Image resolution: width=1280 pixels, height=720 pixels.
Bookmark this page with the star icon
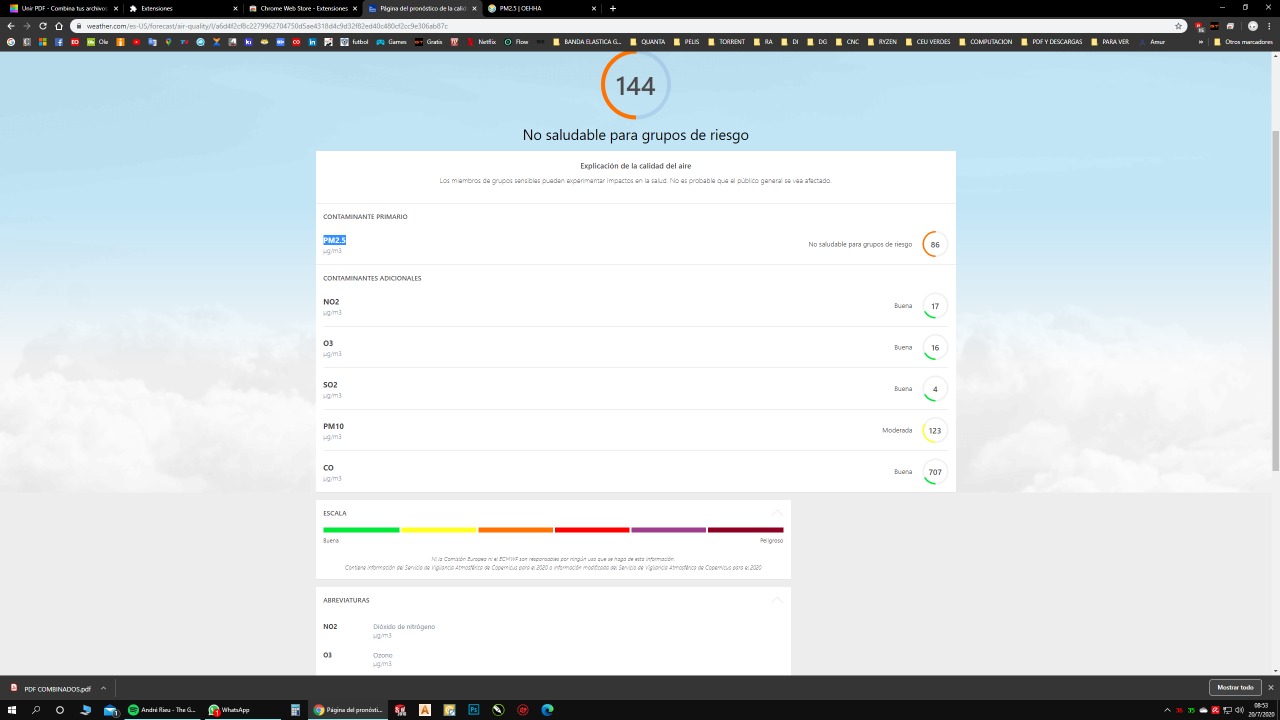tap(1179, 26)
